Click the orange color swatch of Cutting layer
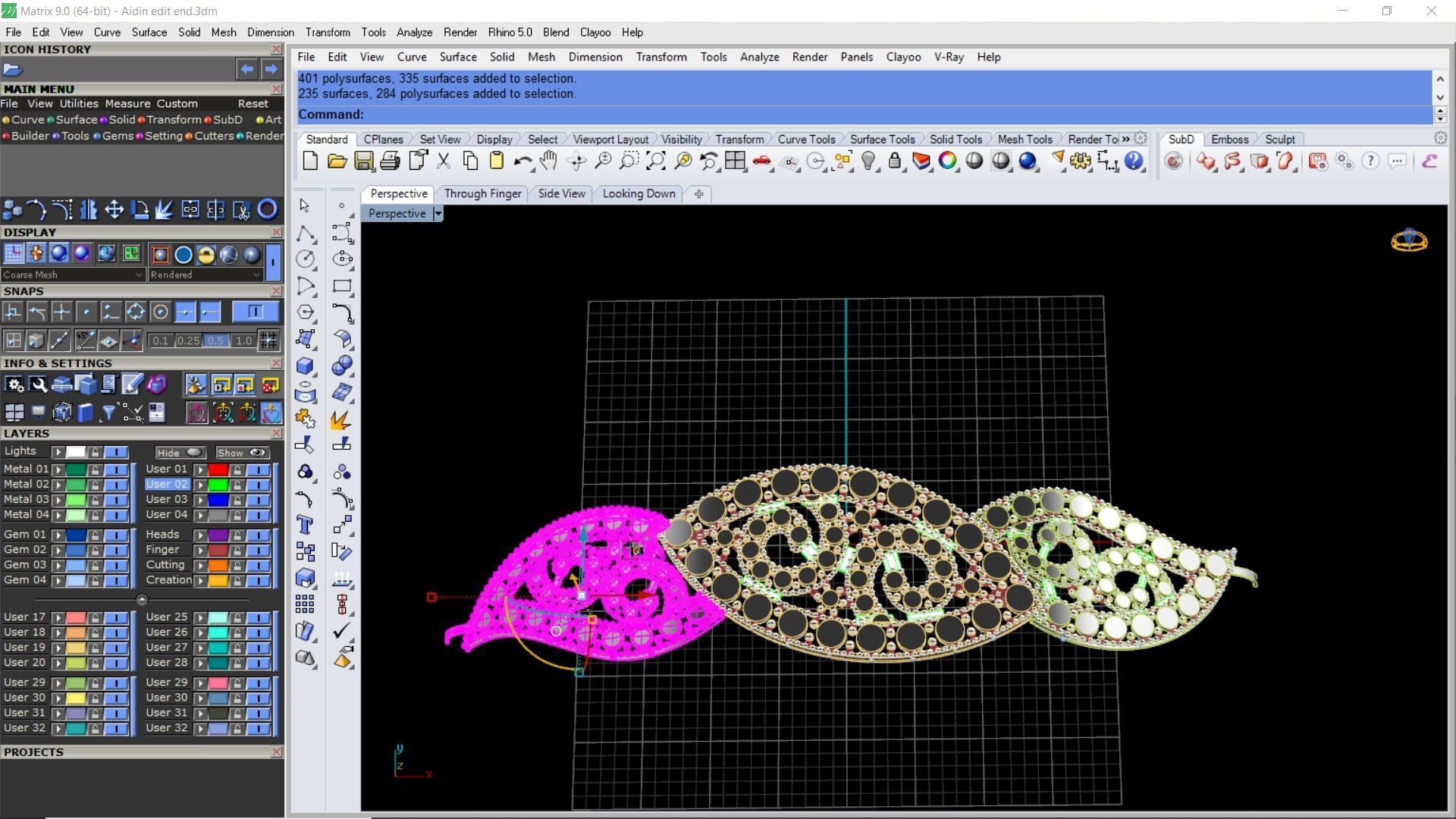Viewport: 1456px width, 819px height. [x=218, y=565]
